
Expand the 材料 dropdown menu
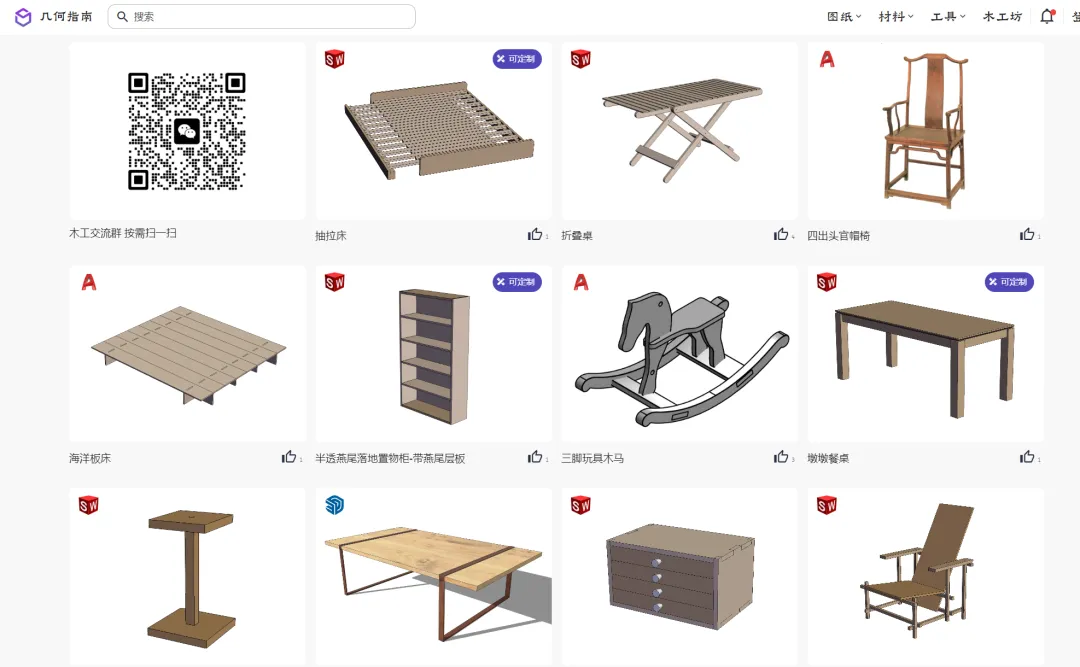click(896, 17)
